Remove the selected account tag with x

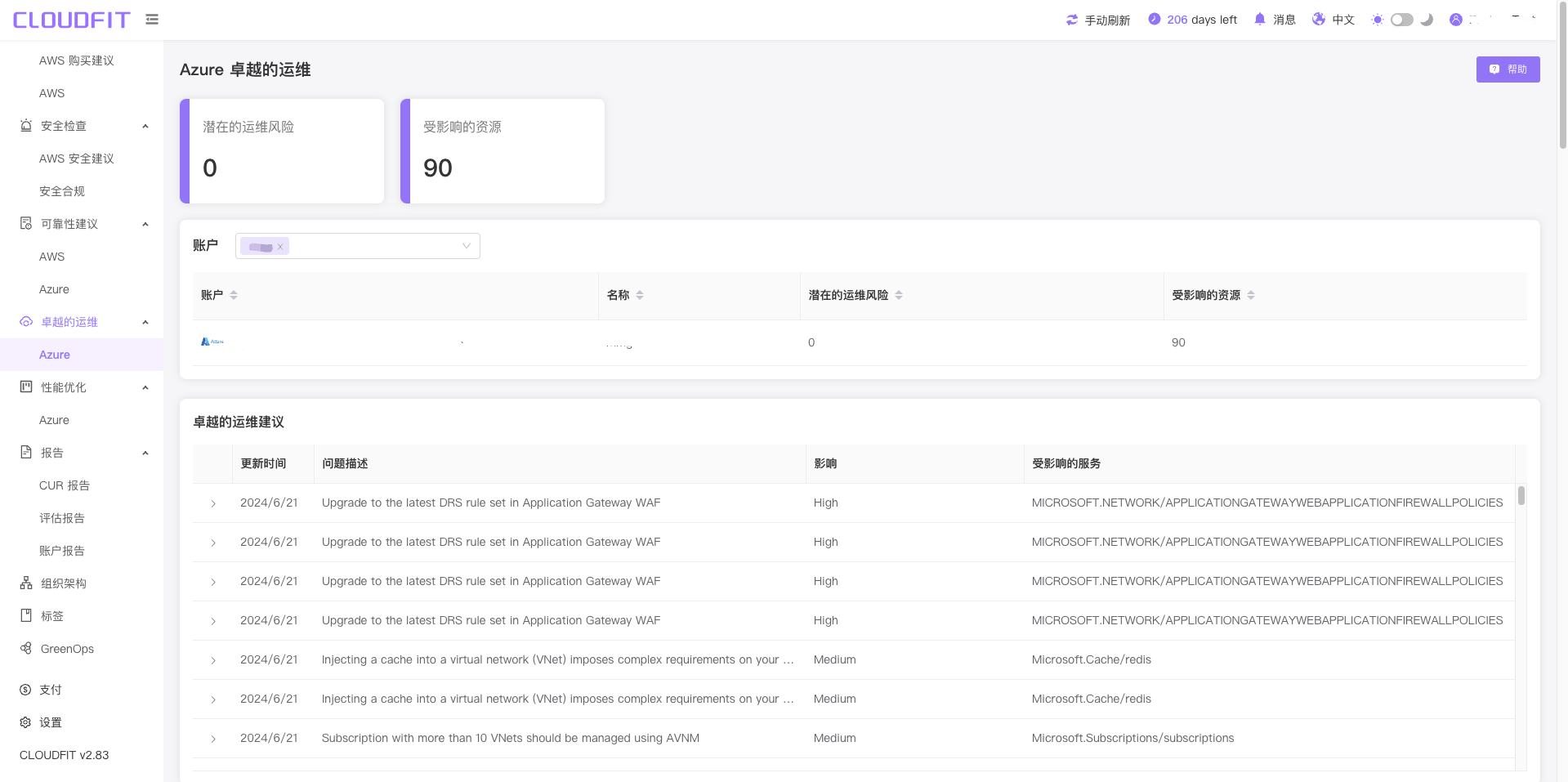point(279,247)
